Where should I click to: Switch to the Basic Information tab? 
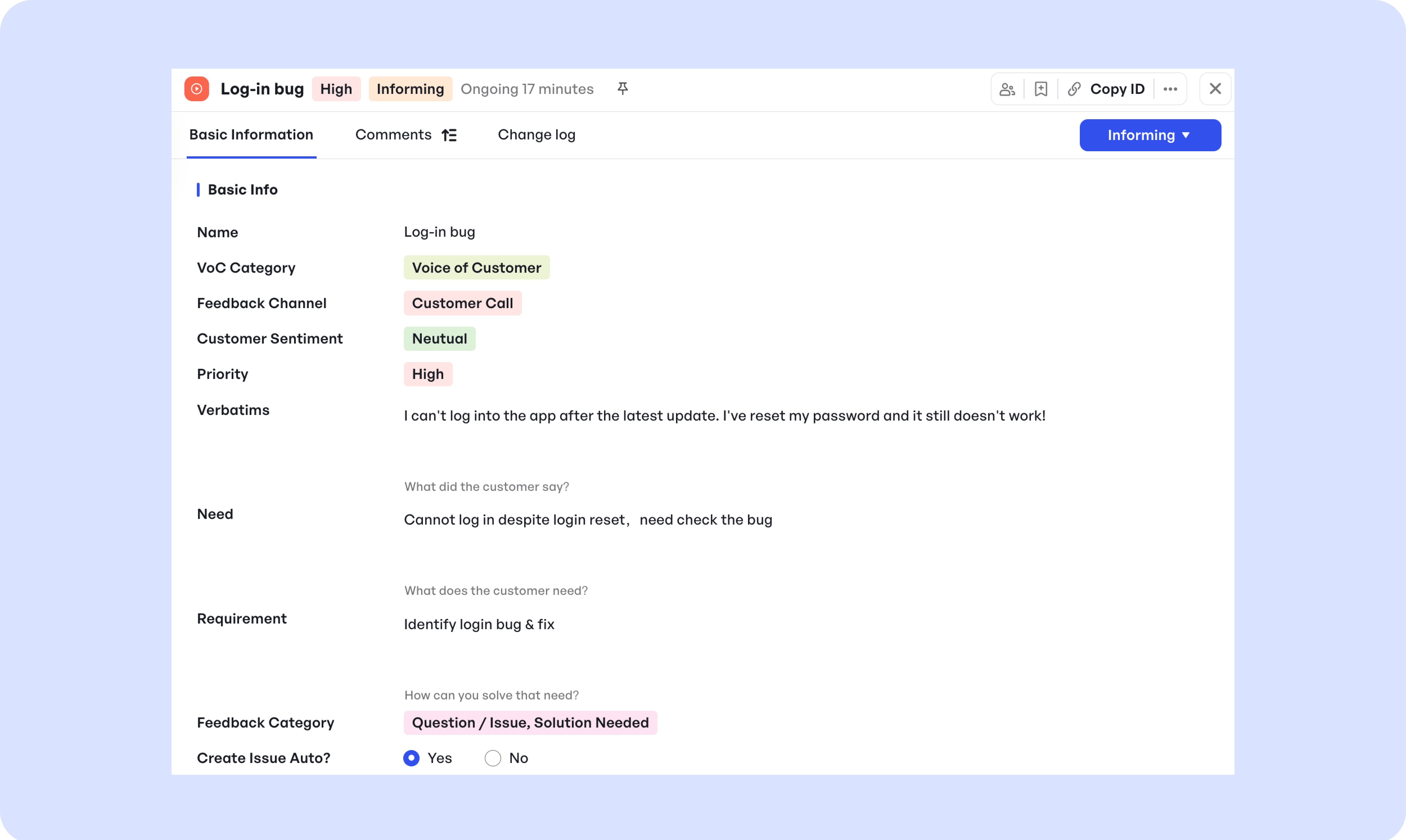[251, 135]
